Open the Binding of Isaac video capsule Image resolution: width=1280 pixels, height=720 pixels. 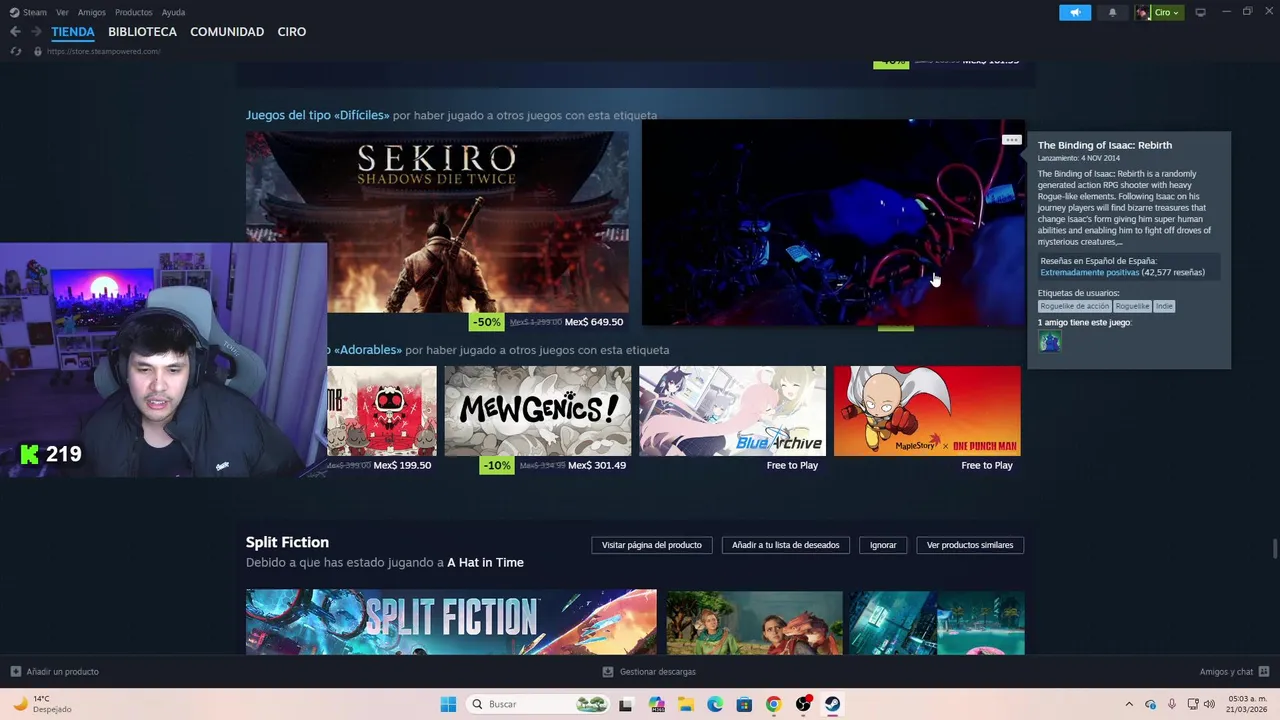[x=833, y=223]
